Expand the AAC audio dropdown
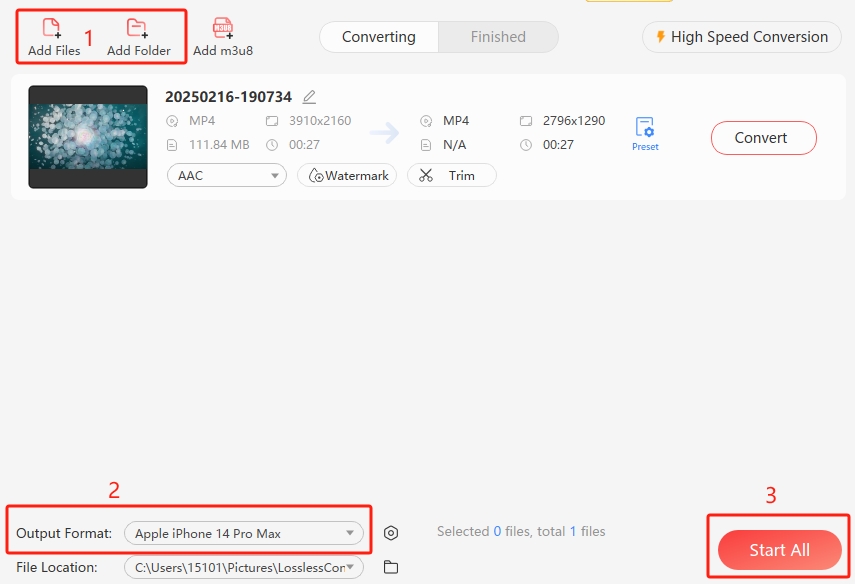 point(227,175)
